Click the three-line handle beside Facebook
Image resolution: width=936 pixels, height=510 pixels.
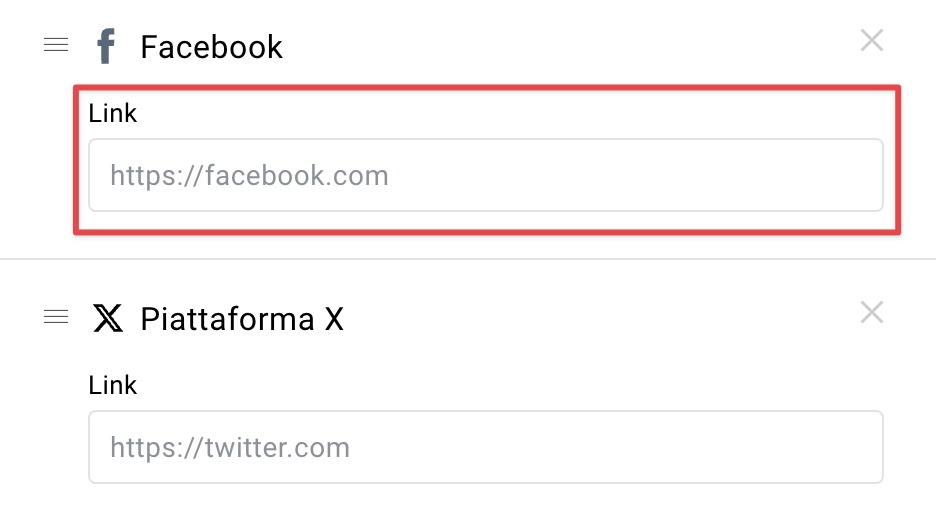pyautogui.click(x=56, y=45)
